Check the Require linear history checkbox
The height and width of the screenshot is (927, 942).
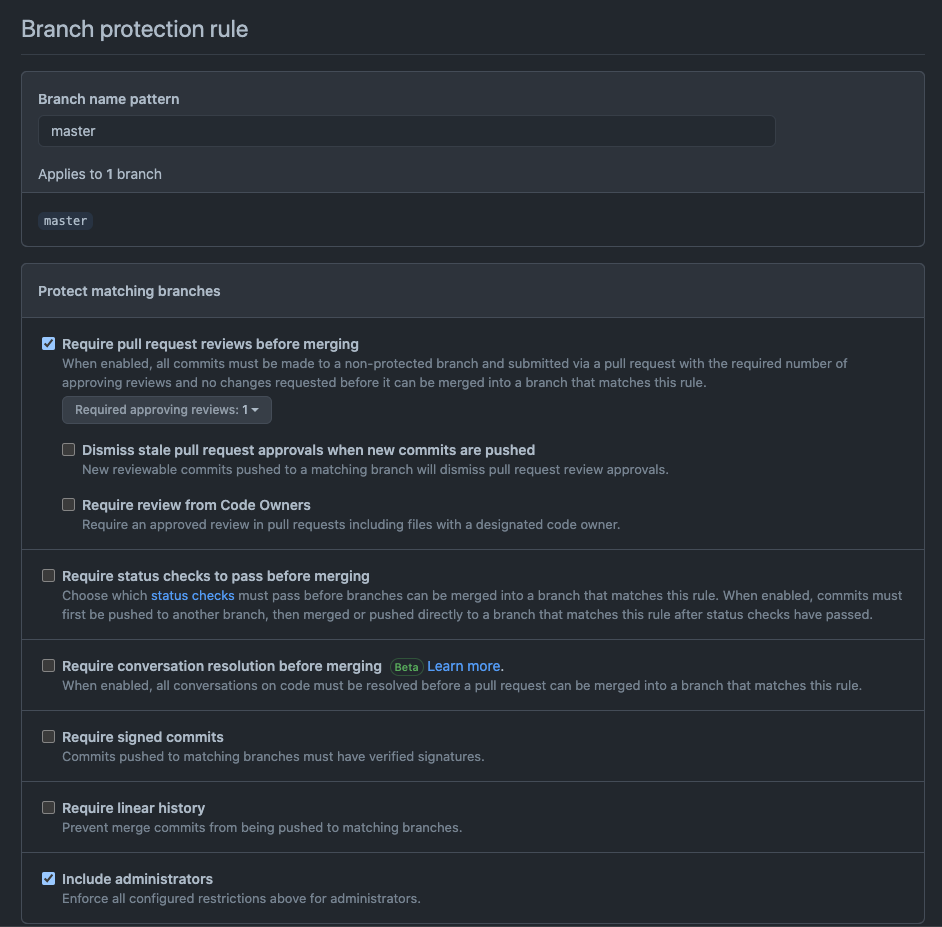point(49,807)
